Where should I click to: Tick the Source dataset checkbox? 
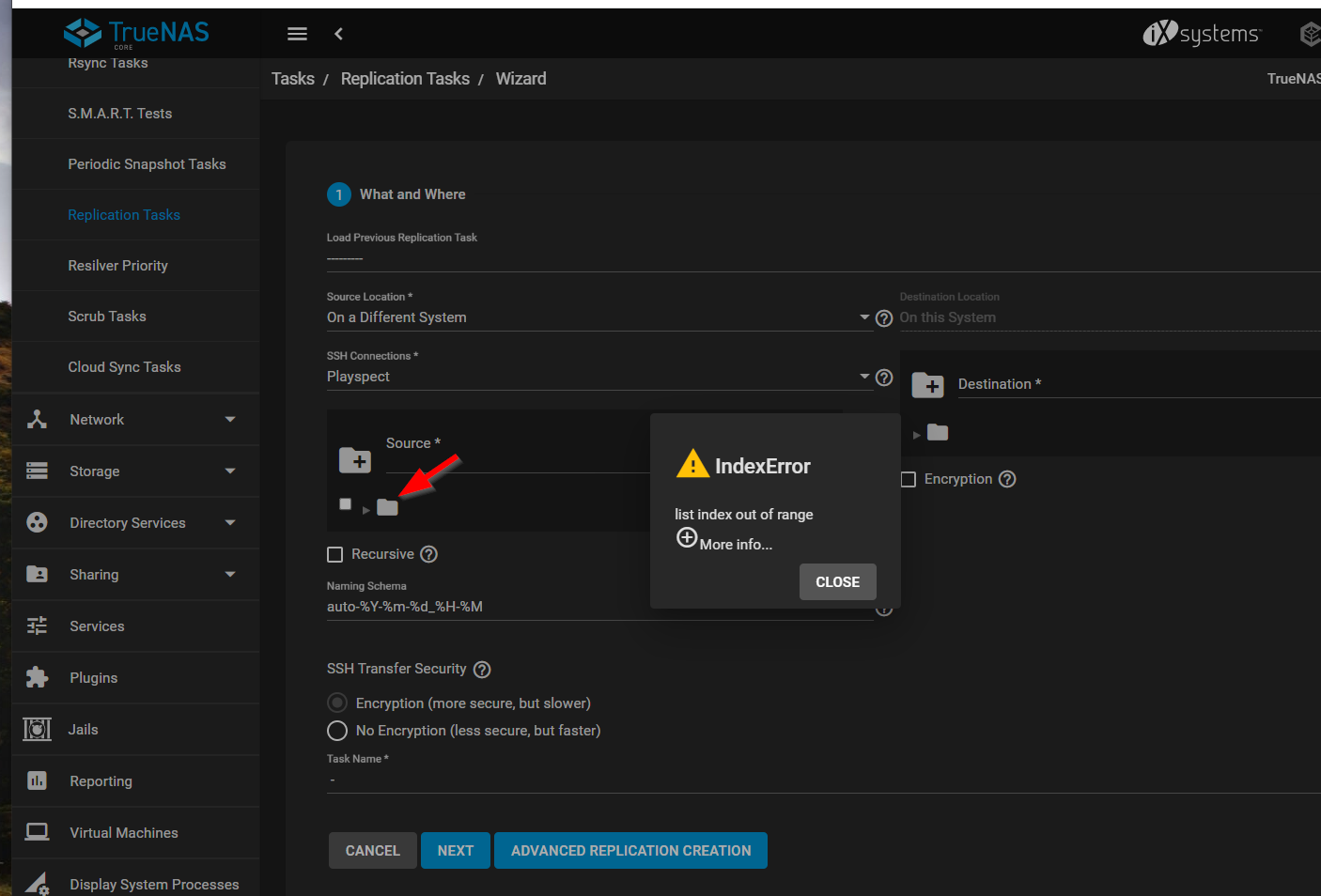click(345, 504)
